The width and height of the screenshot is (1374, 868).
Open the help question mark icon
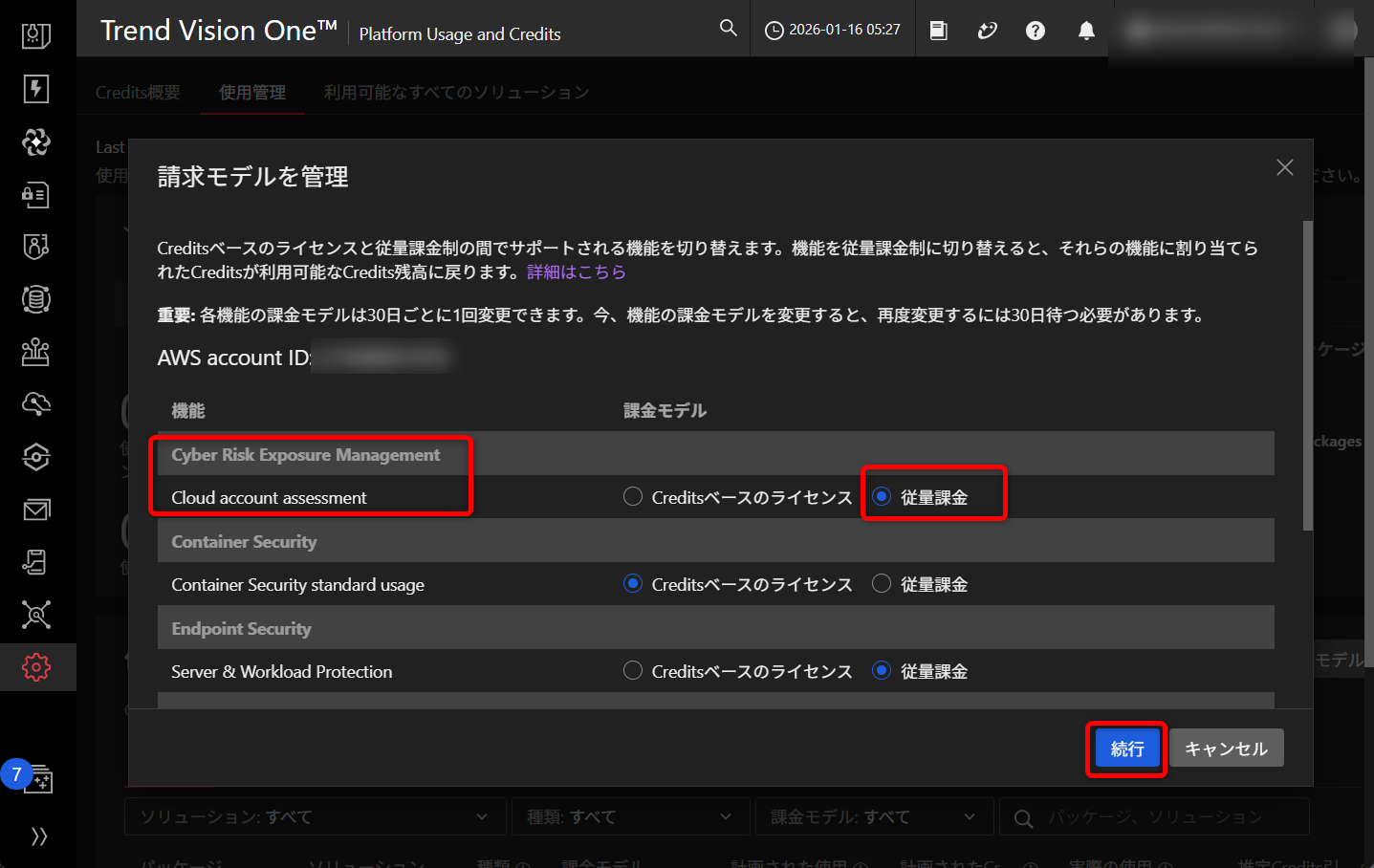click(x=1036, y=31)
